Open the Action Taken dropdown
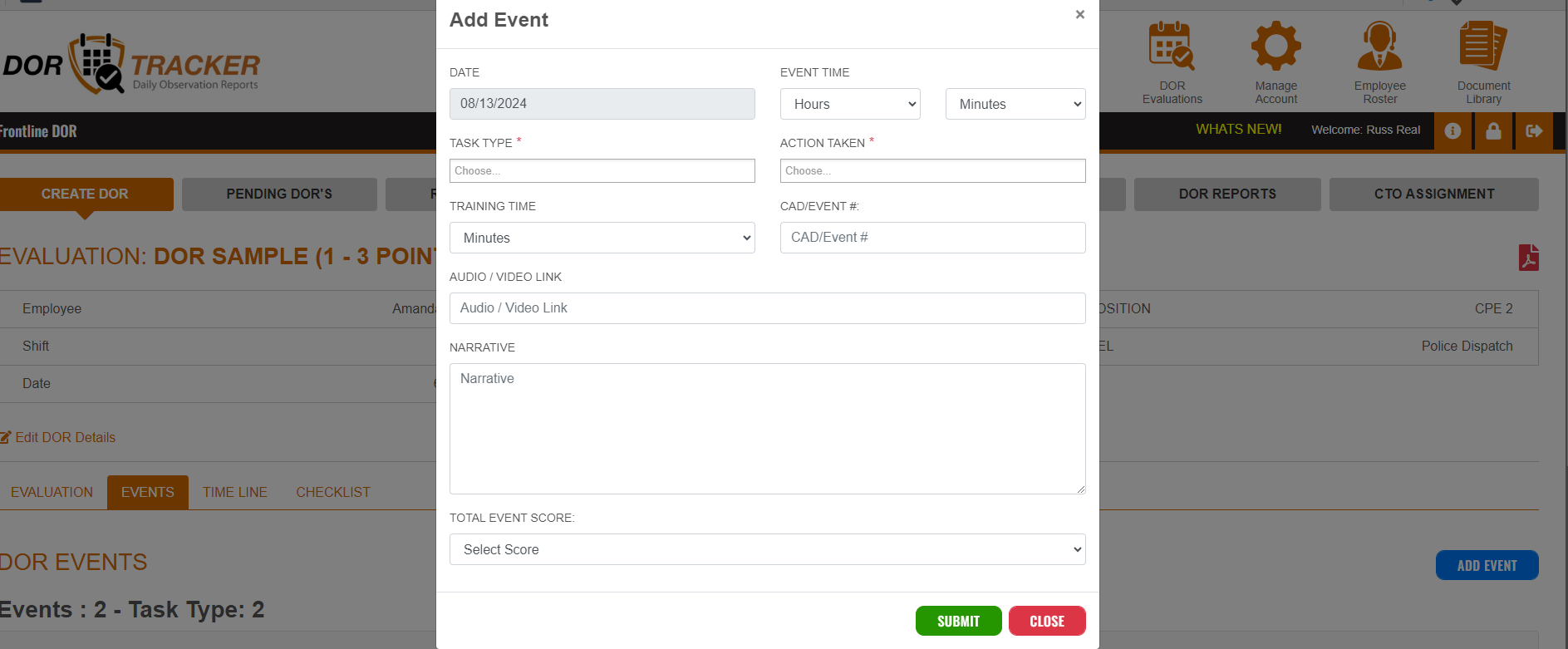The image size is (1568, 649). pos(932,170)
